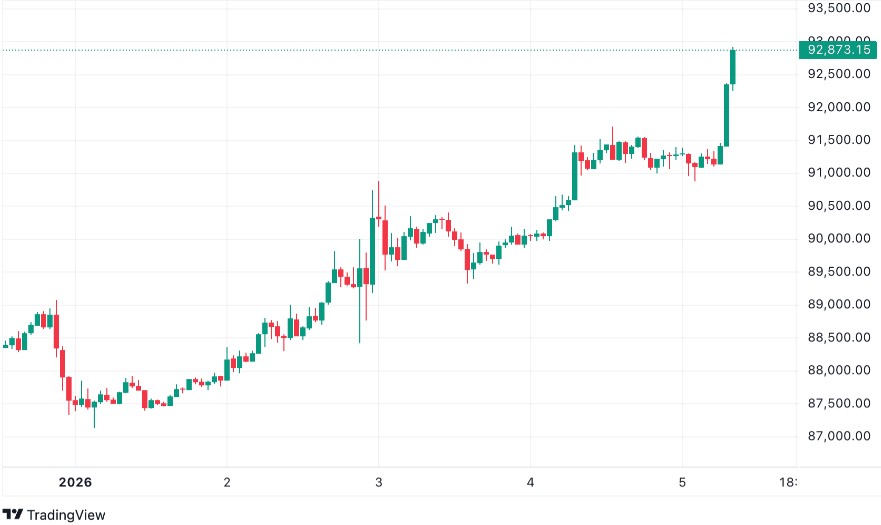Select the 89,000.00 price scale label

(835, 305)
